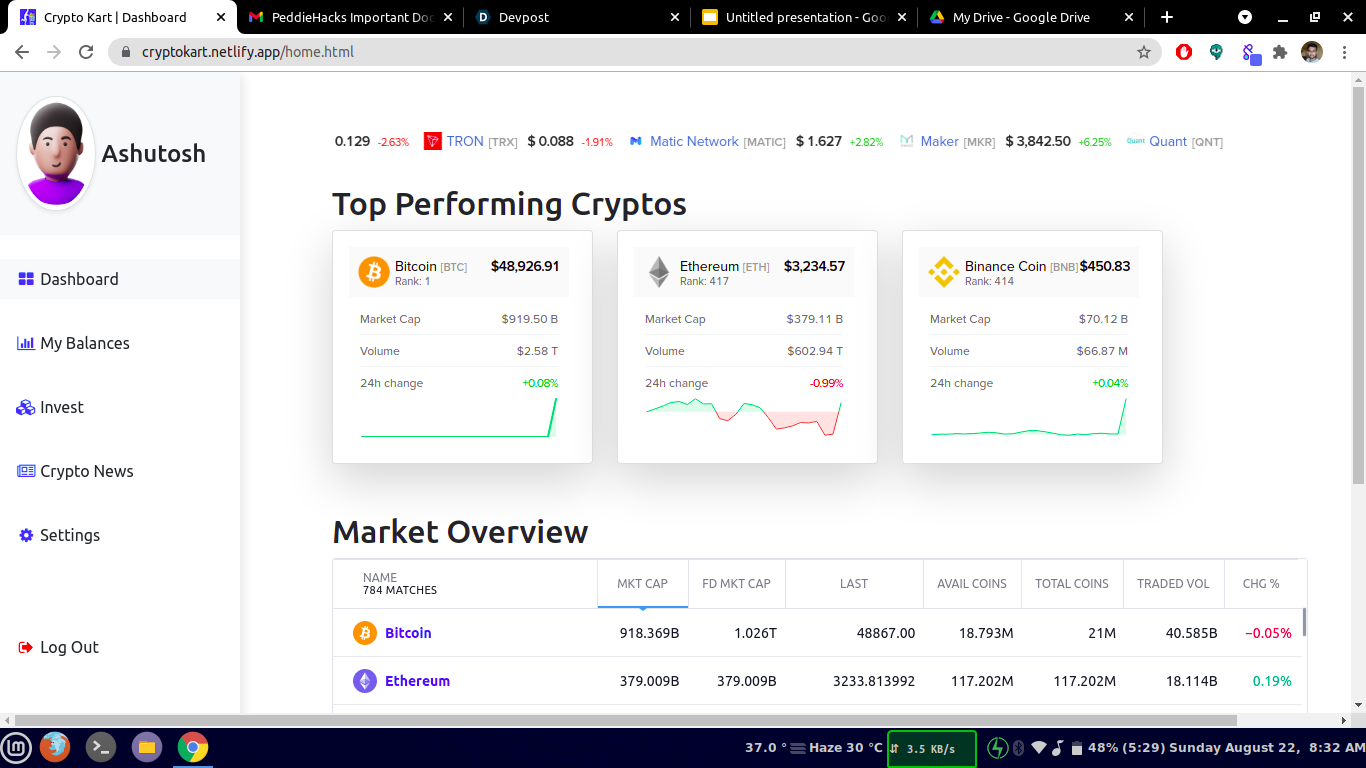The width and height of the screenshot is (1366, 768).
Task: Switch to the My Drive Google Drive tab
Action: pos(1031,17)
